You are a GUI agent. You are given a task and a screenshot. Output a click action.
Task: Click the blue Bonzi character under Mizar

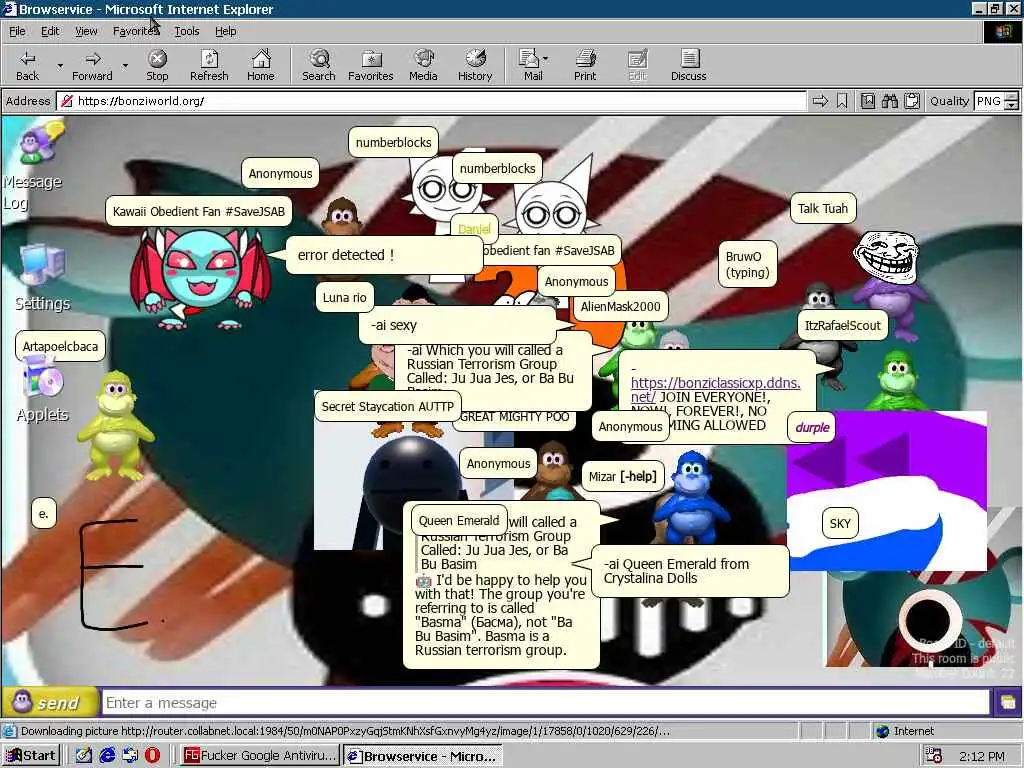(x=691, y=500)
